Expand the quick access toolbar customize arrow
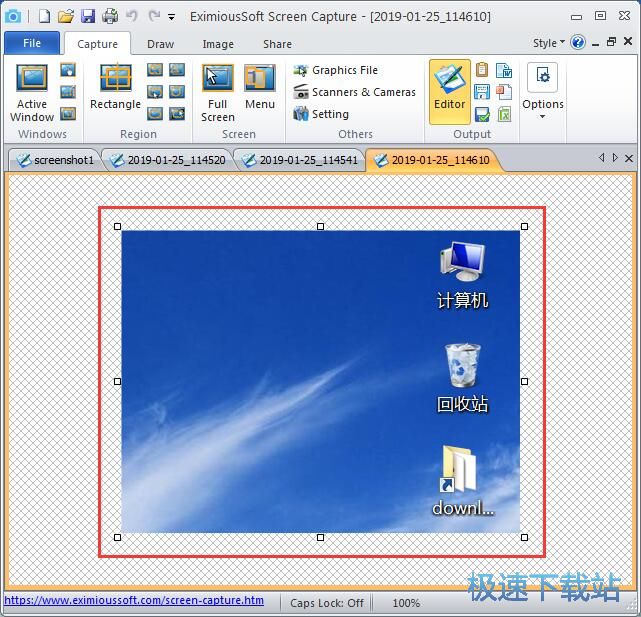The width and height of the screenshot is (641, 617). coord(172,17)
